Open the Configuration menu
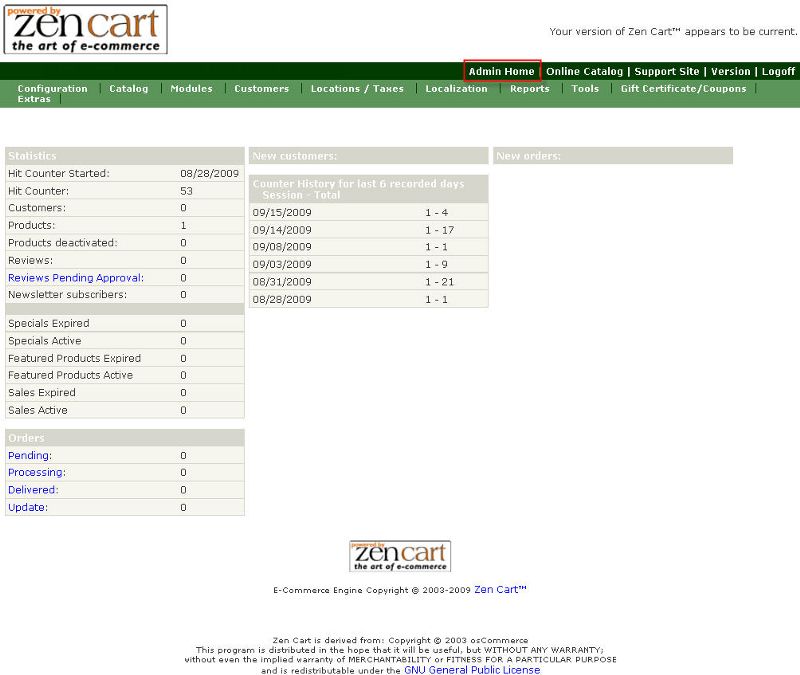Viewport: 800px width, 675px height. (x=52, y=89)
